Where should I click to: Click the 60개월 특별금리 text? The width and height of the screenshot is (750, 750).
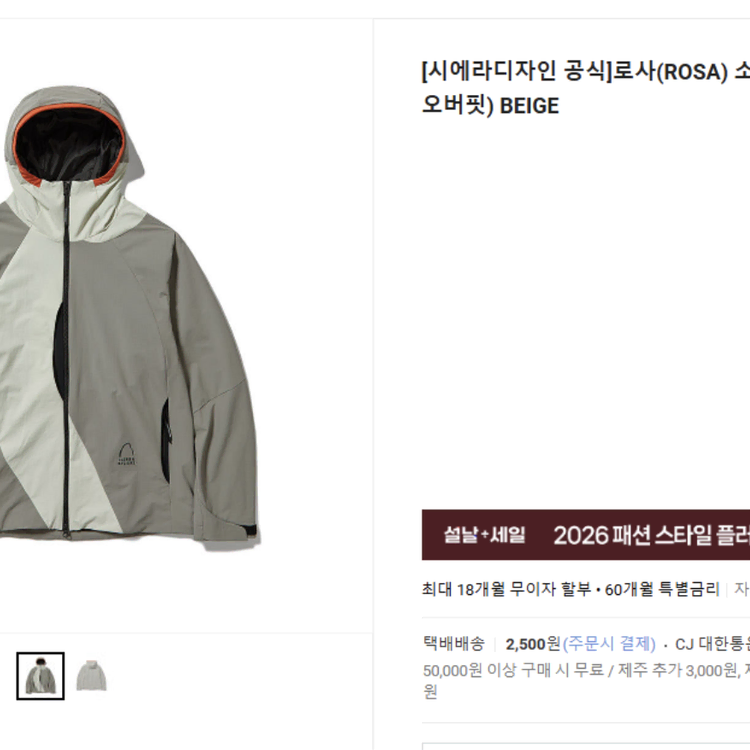coord(662,589)
